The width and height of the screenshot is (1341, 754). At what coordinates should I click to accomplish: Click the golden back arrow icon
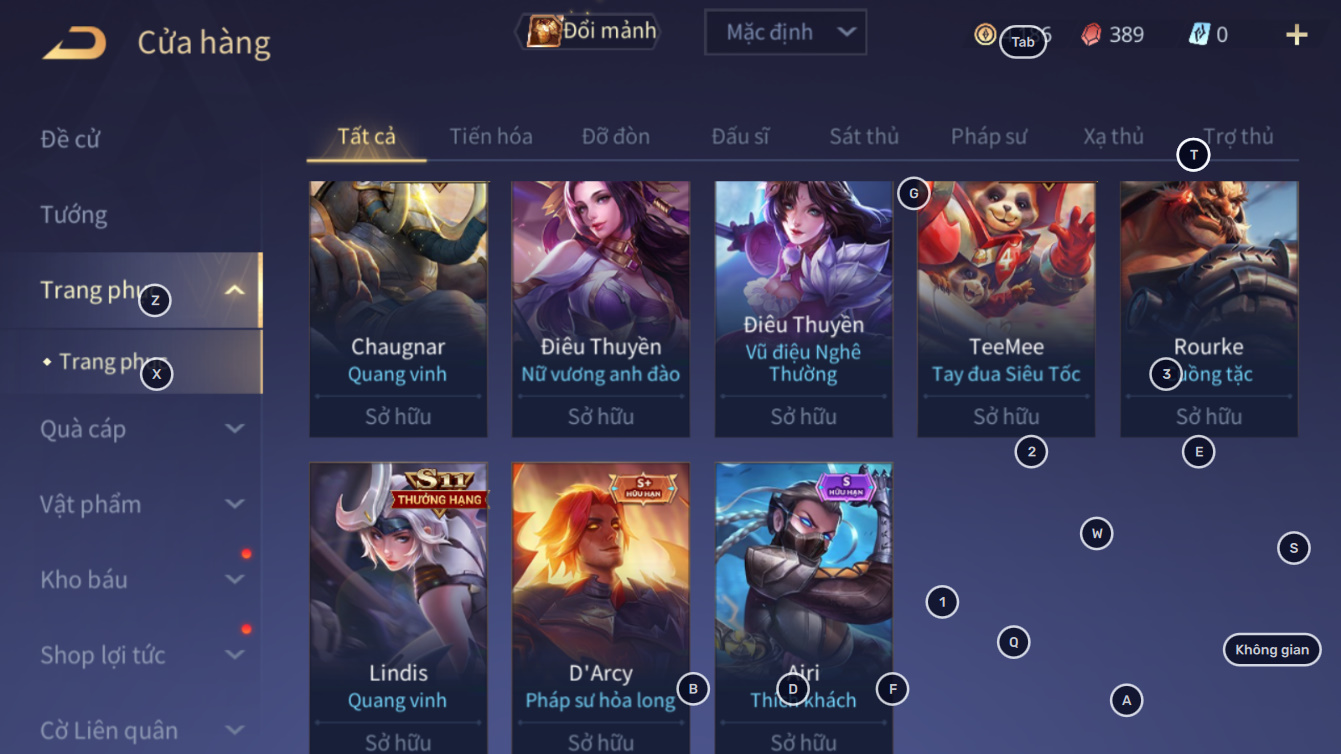coord(74,43)
